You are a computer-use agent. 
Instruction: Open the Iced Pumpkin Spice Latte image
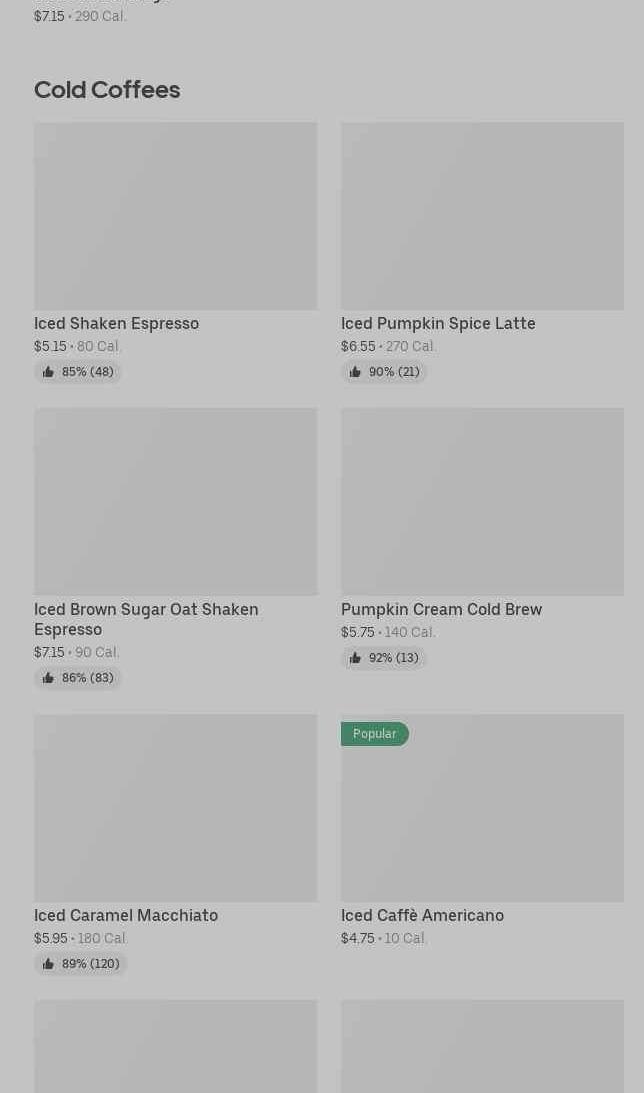point(482,216)
